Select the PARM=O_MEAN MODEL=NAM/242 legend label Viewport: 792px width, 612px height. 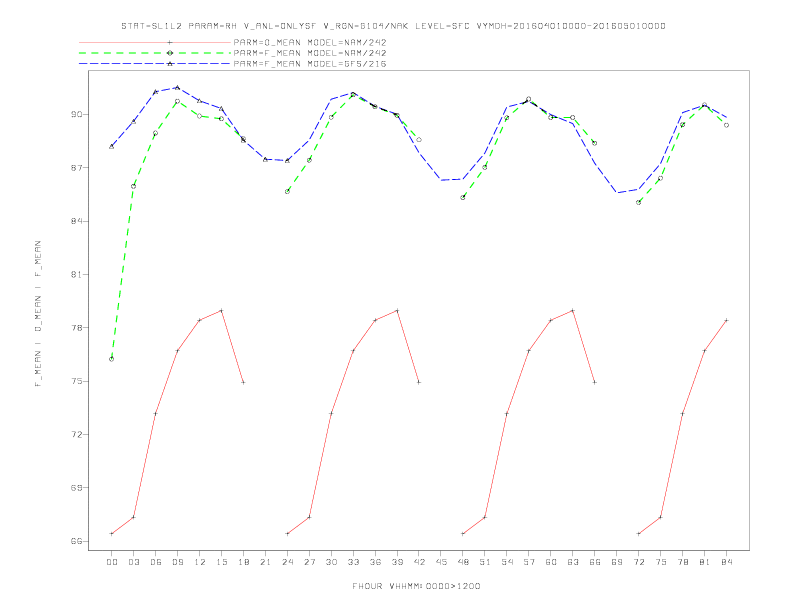pos(310,42)
